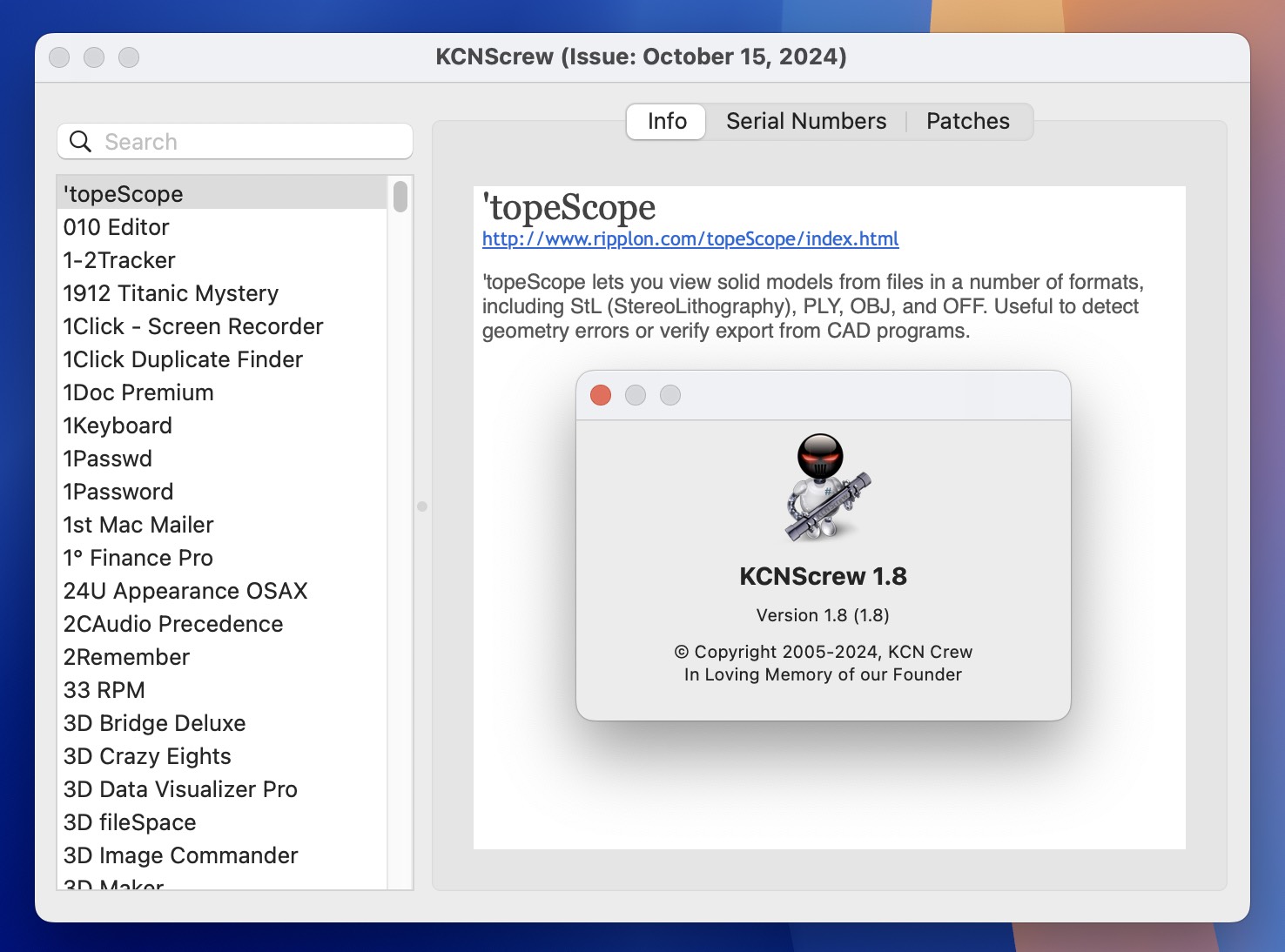The height and width of the screenshot is (952, 1285).
Task: Click the Copyright 2005-2024, KCN Crew line
Action: click(x=823, y=652)
